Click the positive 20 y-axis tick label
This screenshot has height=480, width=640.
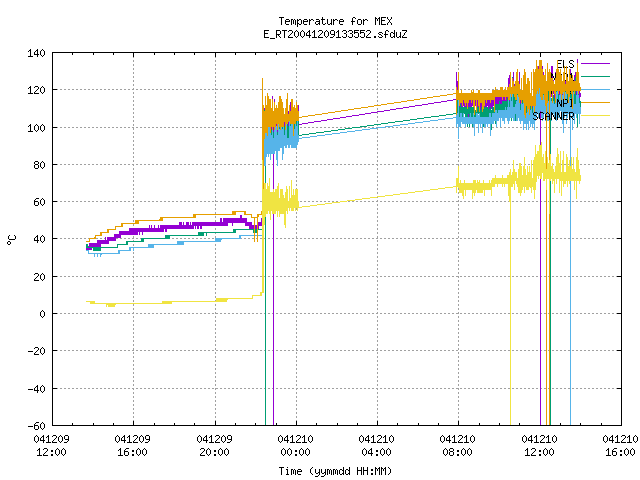(39, 277)
